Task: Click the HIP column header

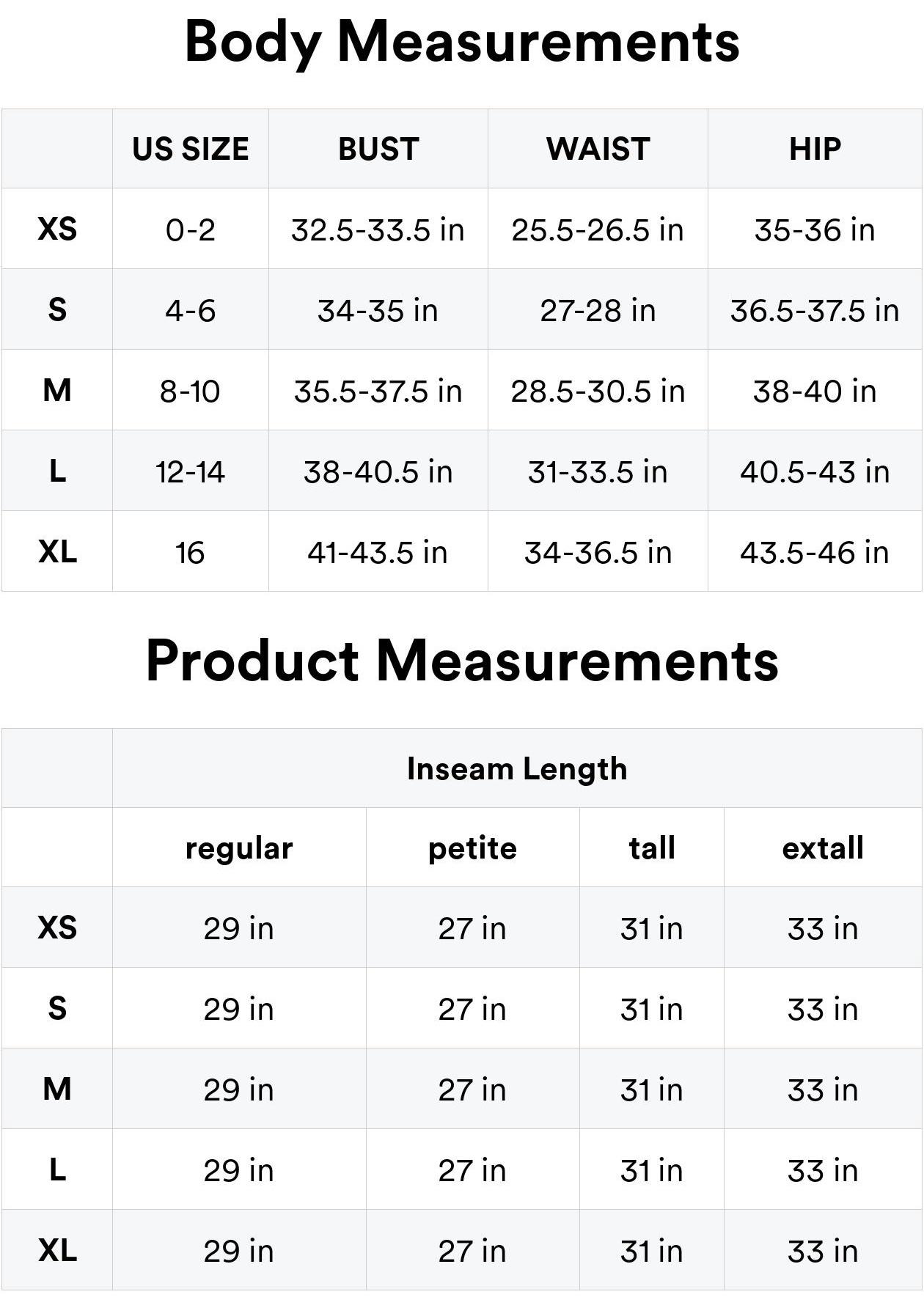Action: tap(815, 149)
